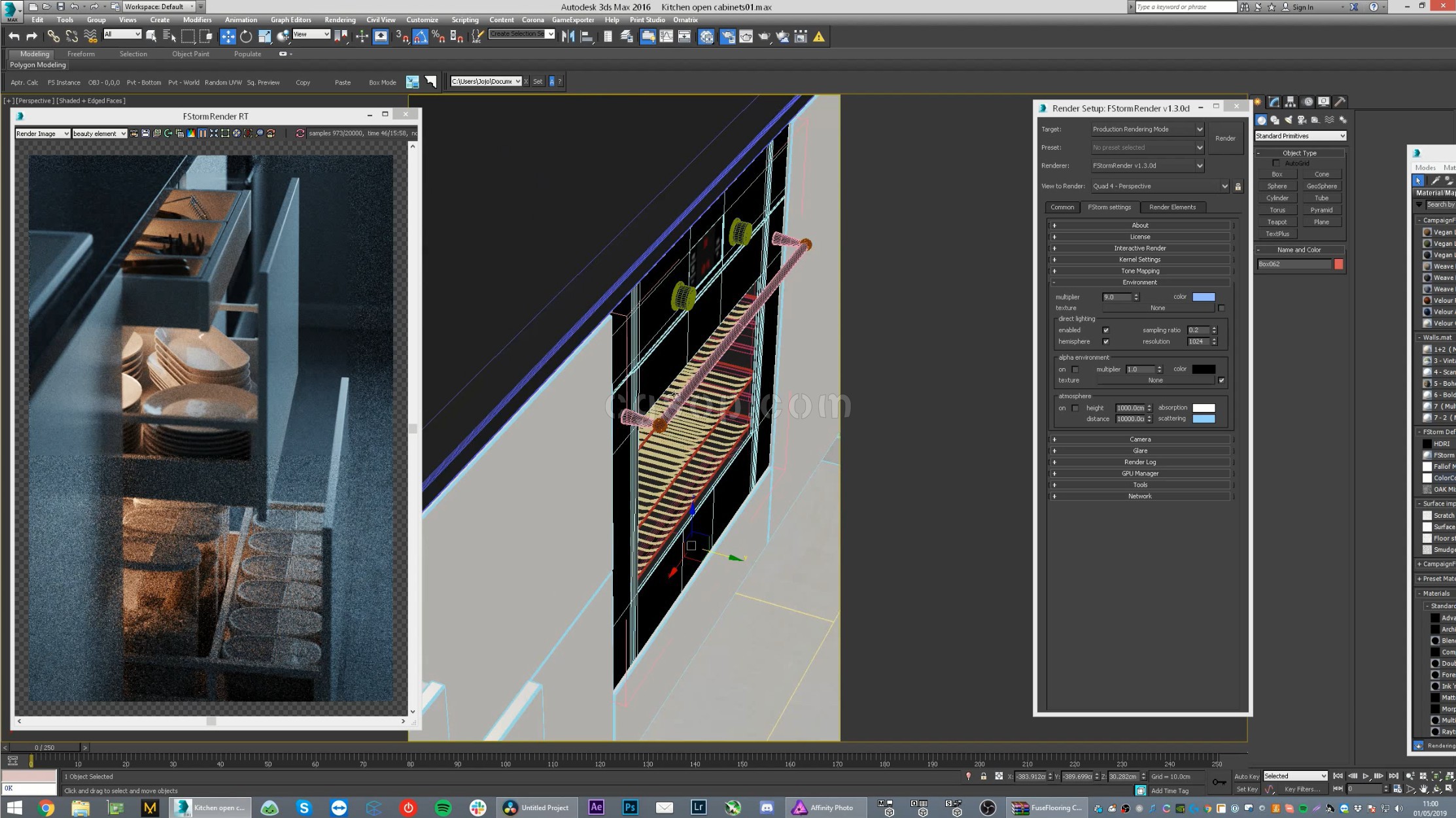
Task: Open the Rendering menu
Action: coord(339,20)
